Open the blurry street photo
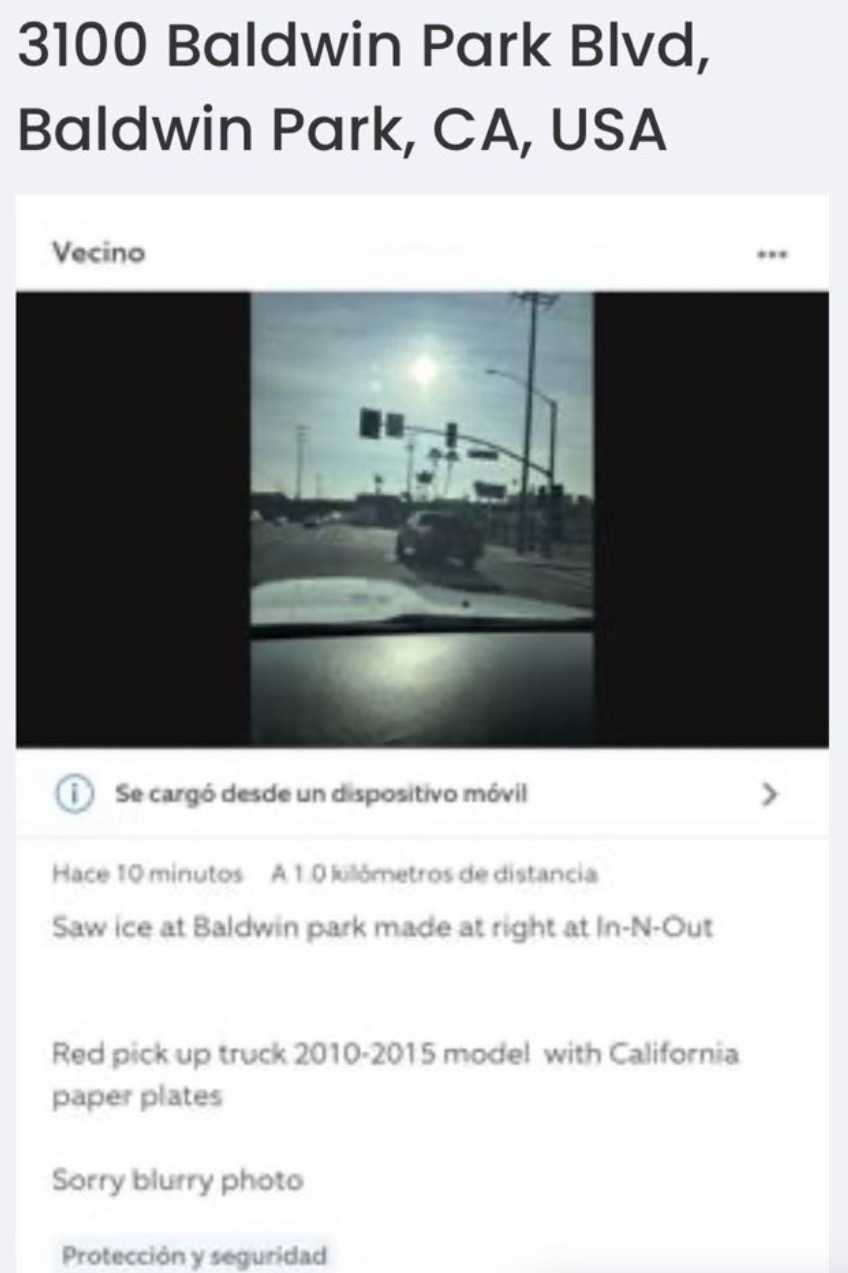 pos(422,519)
